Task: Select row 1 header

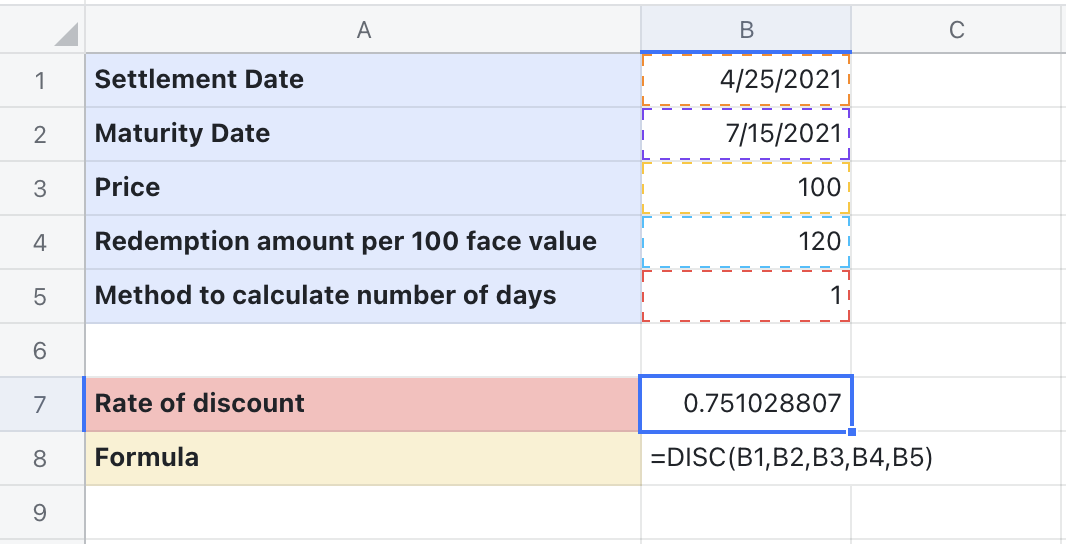Action: [42, 80]
